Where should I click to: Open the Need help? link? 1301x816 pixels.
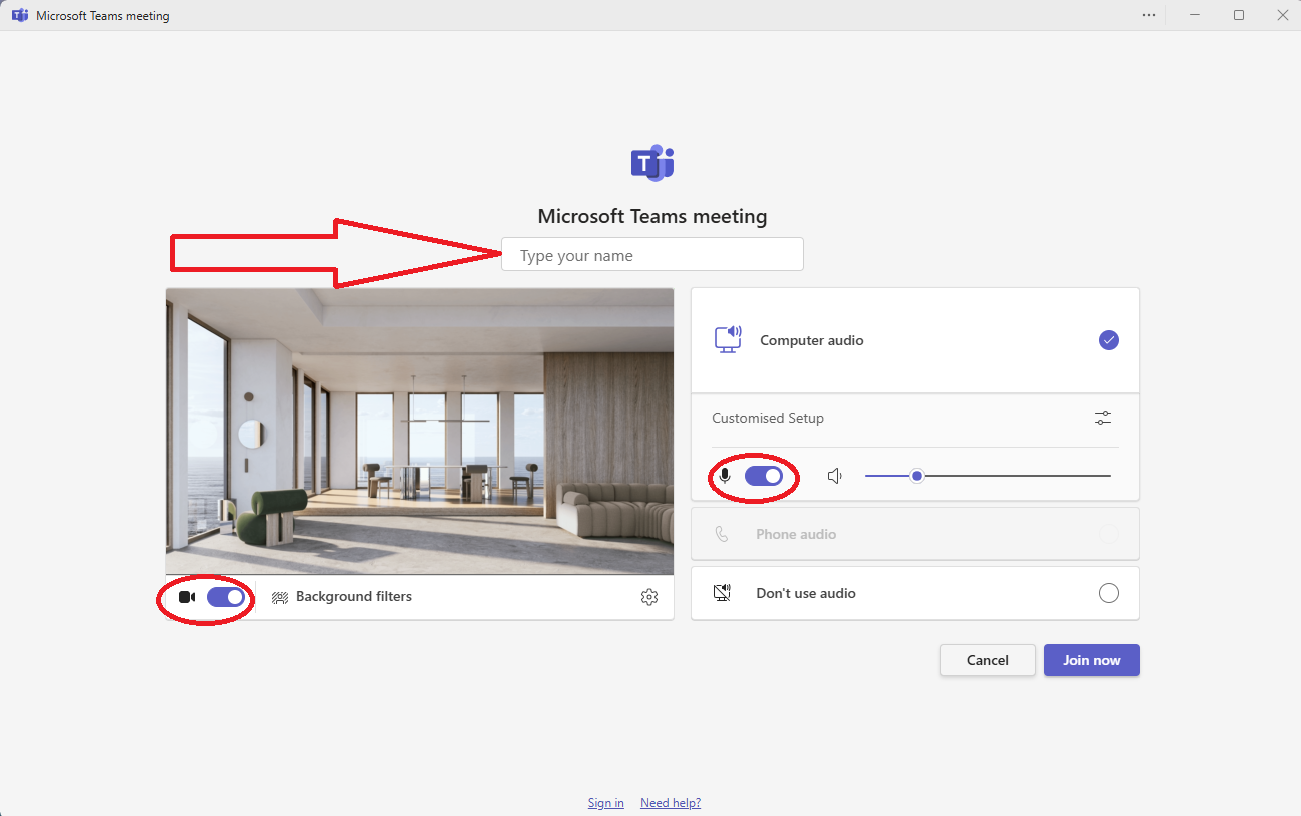[x=670, y=803]
